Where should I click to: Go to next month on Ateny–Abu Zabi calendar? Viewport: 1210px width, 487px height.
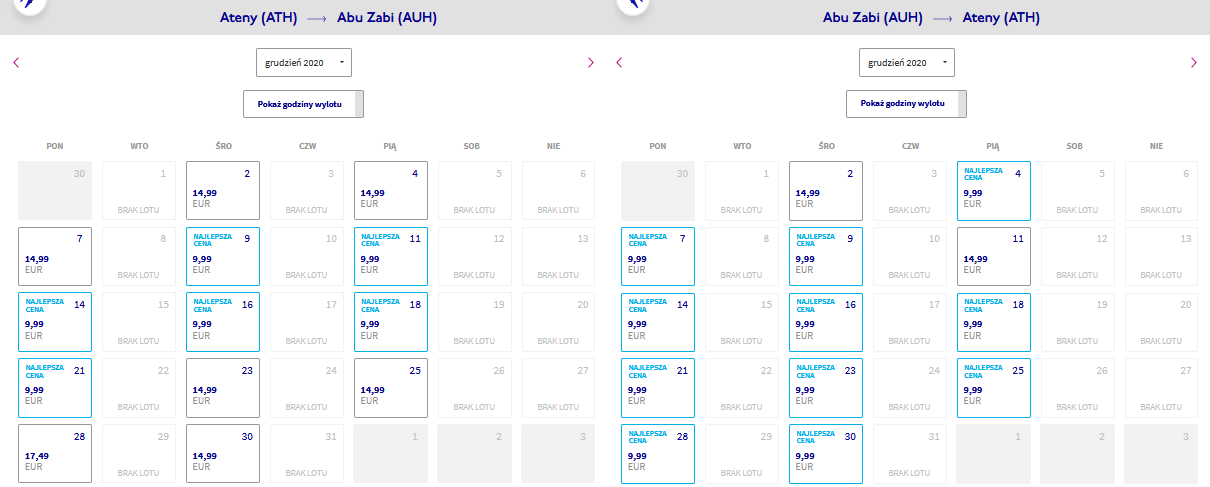point(590,62)
